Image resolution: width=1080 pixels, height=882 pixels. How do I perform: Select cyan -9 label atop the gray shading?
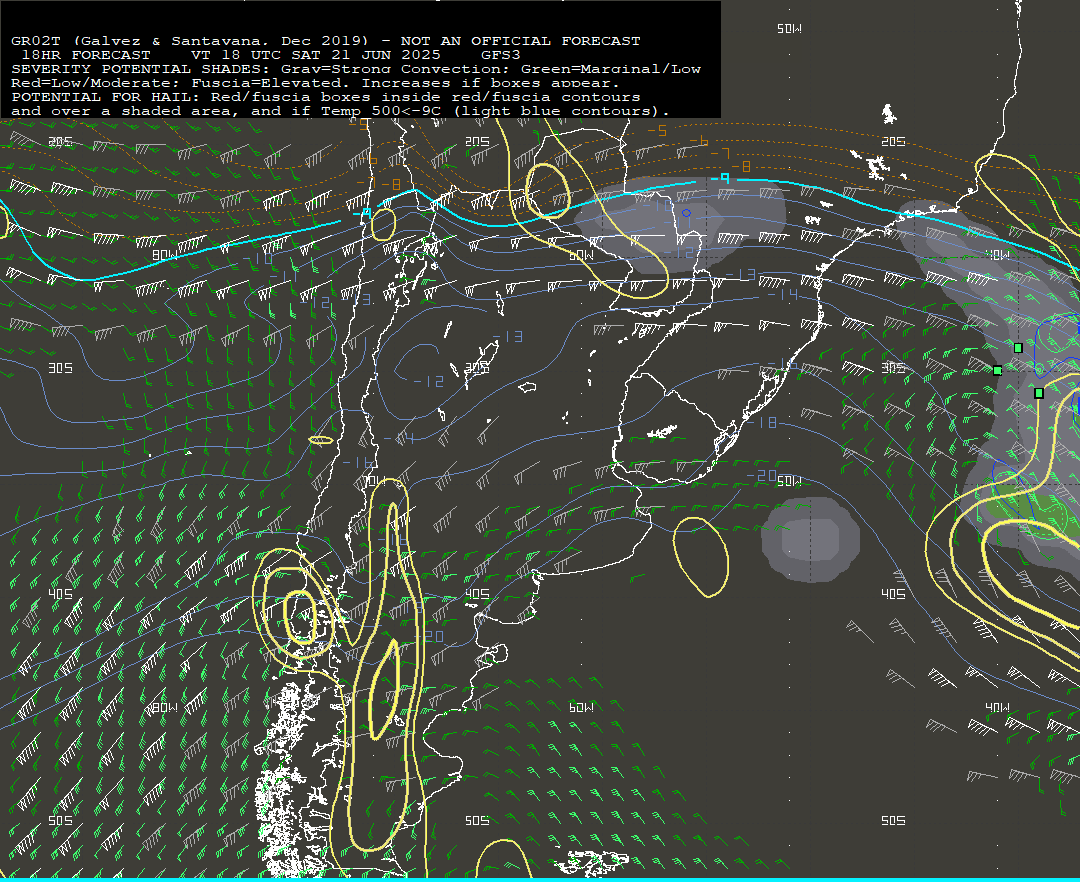coord(720,179)
